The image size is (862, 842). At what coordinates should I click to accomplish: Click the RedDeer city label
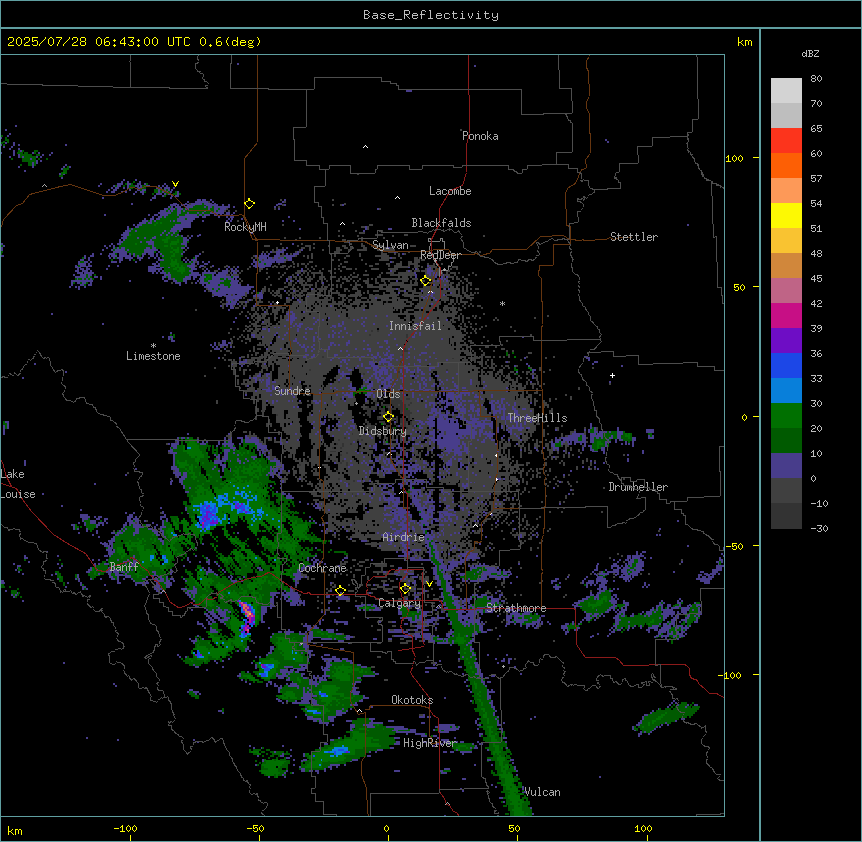440,255
